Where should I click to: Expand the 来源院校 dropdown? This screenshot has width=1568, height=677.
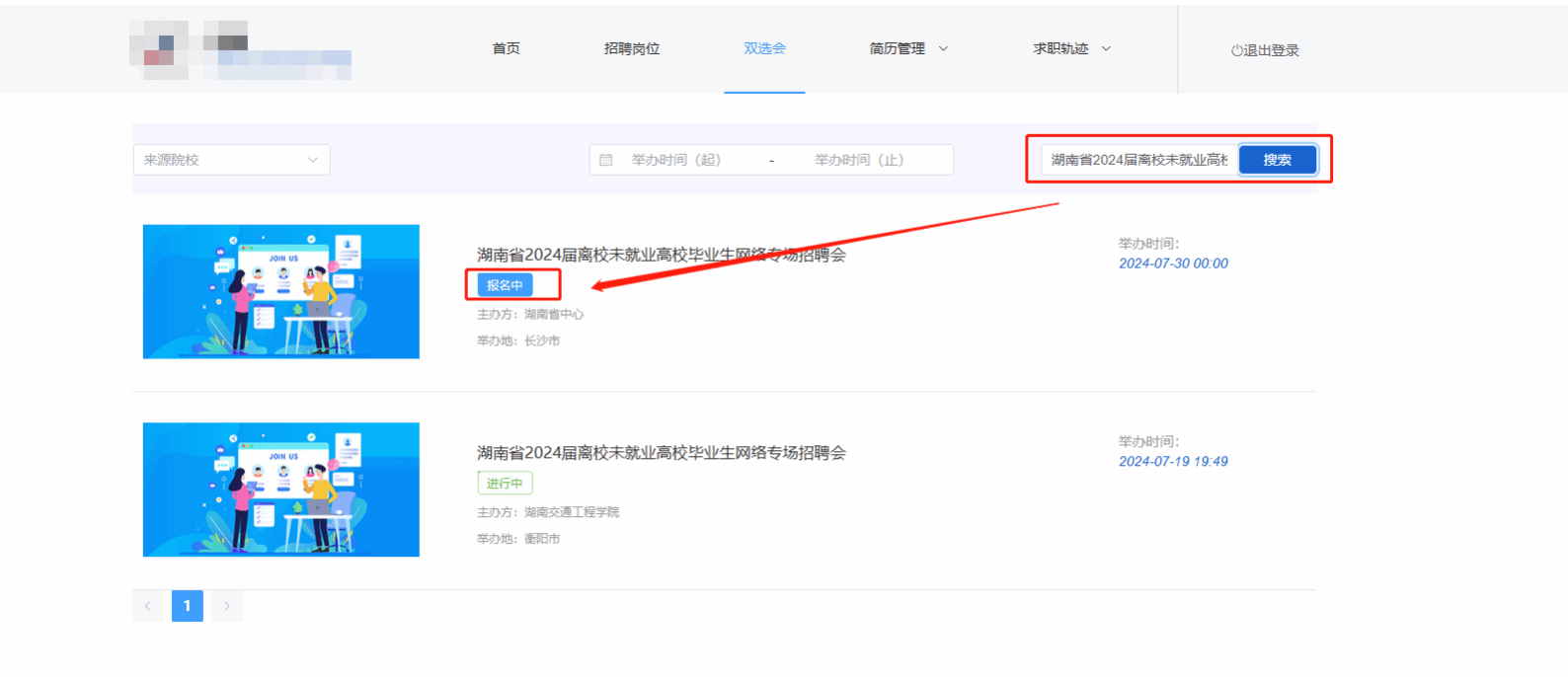231,160
